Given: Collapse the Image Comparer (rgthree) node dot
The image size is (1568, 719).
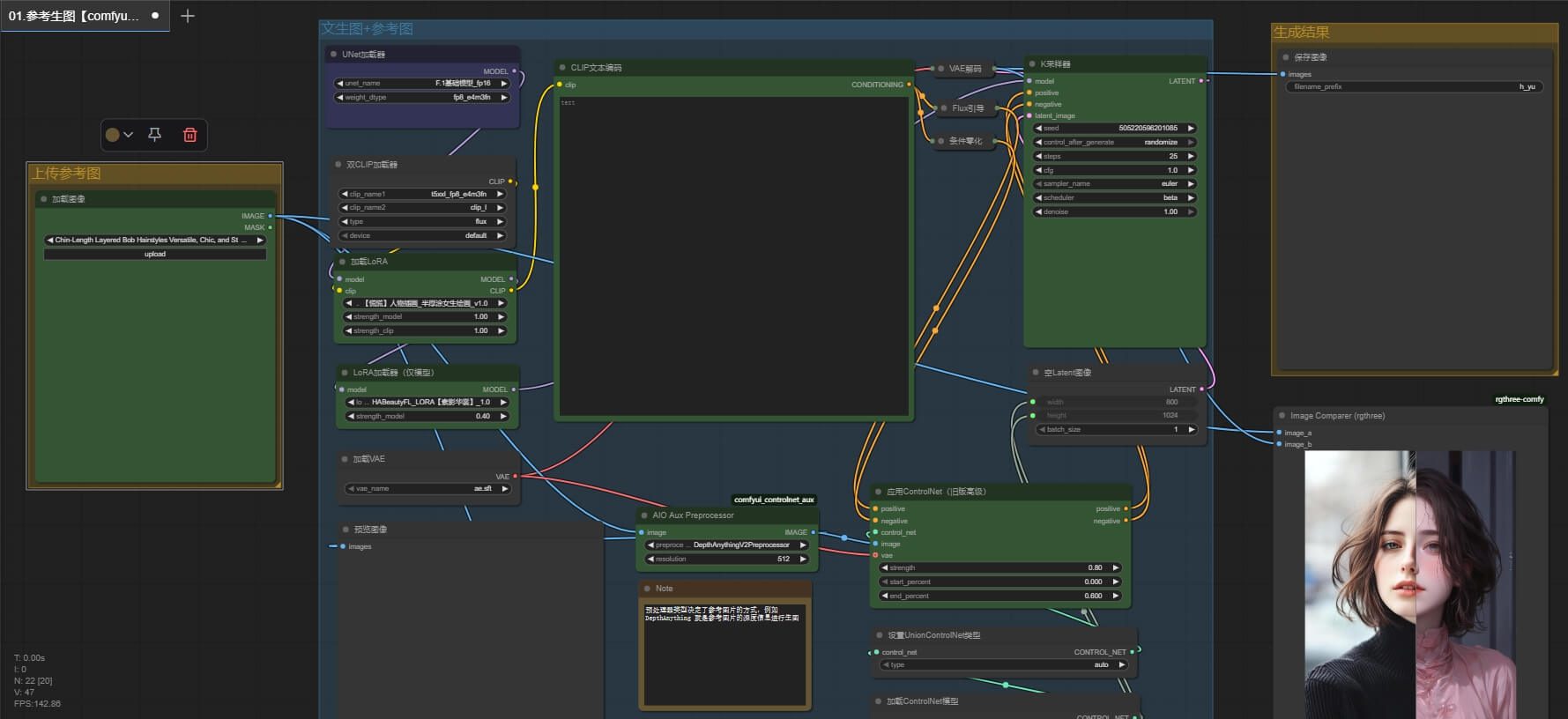Looking at the screenshot, I should click(x=1282, y=416).
